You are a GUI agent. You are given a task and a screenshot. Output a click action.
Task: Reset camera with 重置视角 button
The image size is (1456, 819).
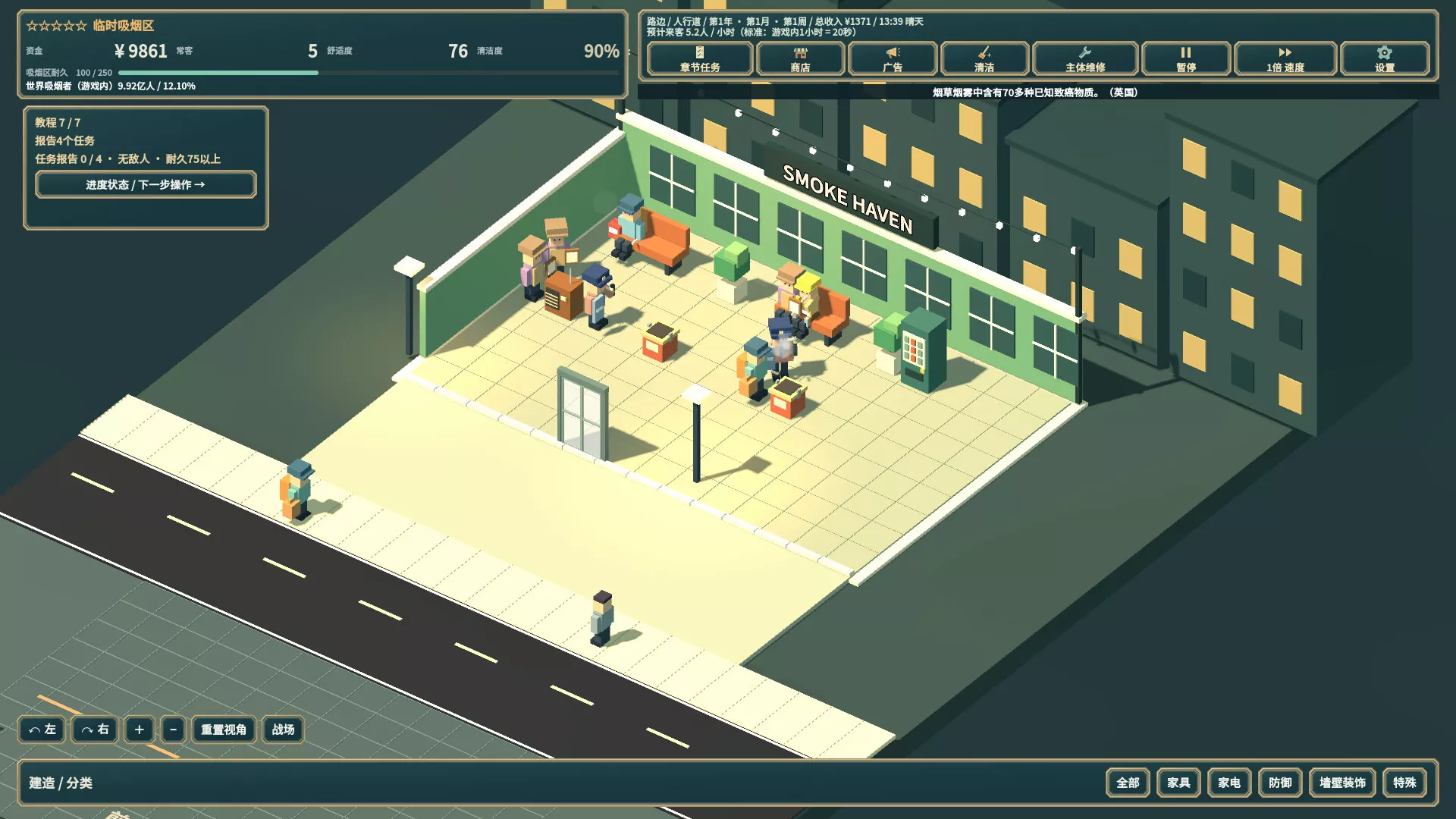tap(224, 730)
